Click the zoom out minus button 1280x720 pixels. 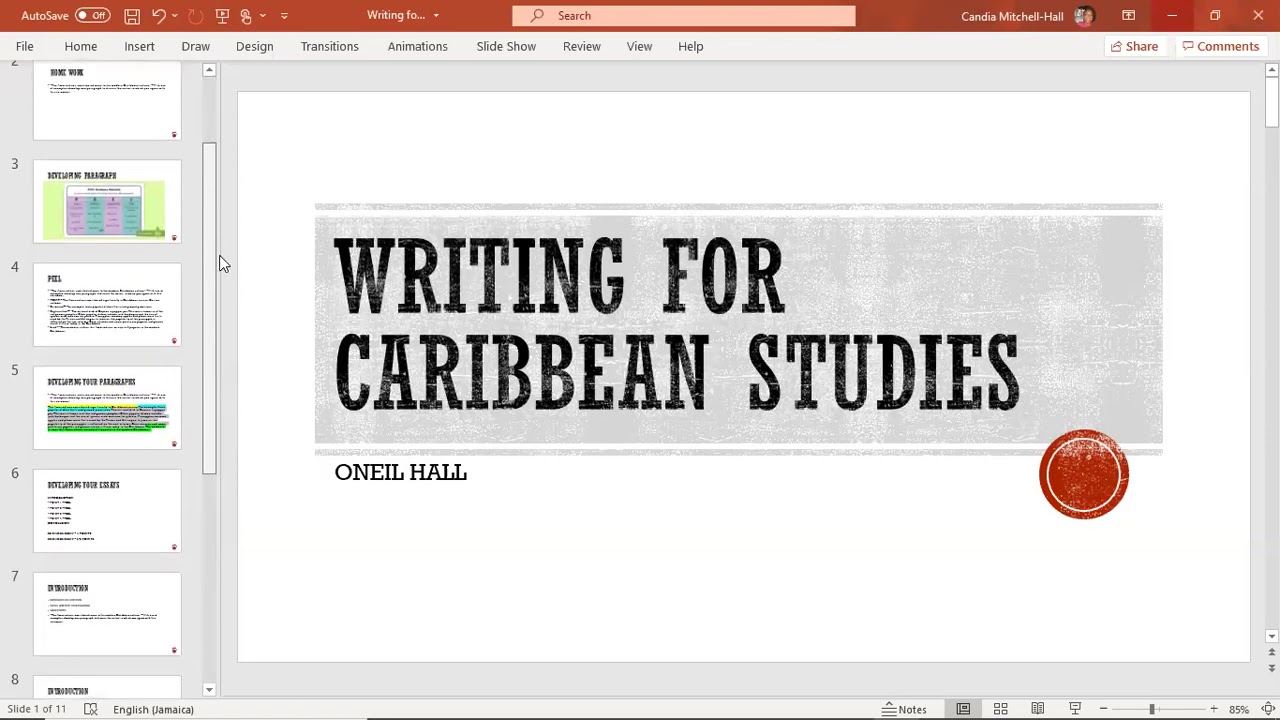point(1103,709)
